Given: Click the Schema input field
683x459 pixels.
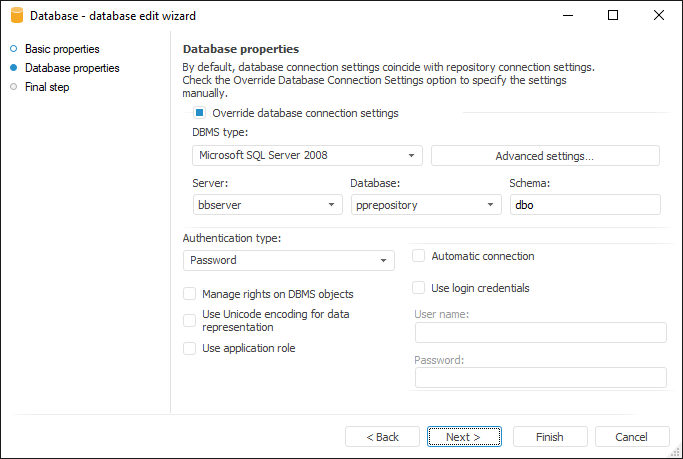Looking at the screenshot, I should tap(585, 205).
